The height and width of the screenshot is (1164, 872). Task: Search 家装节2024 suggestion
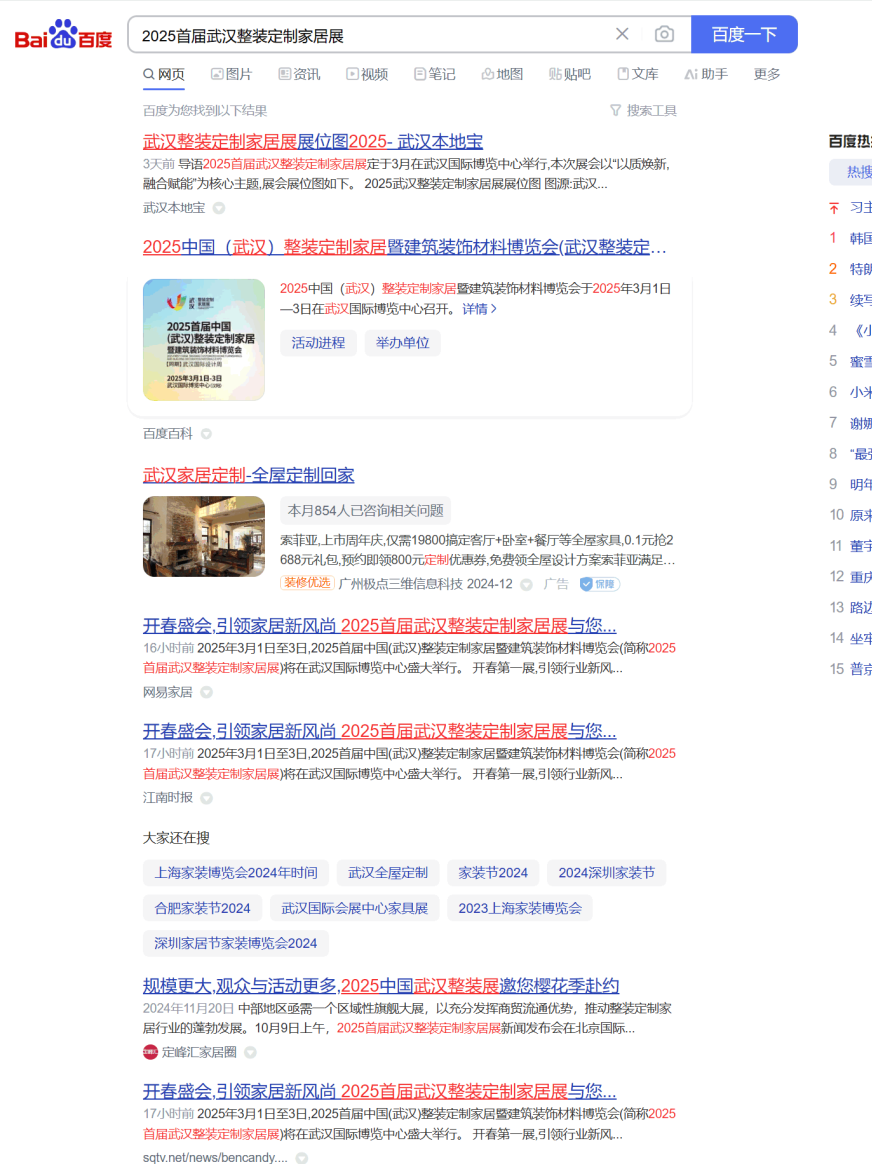493,873
